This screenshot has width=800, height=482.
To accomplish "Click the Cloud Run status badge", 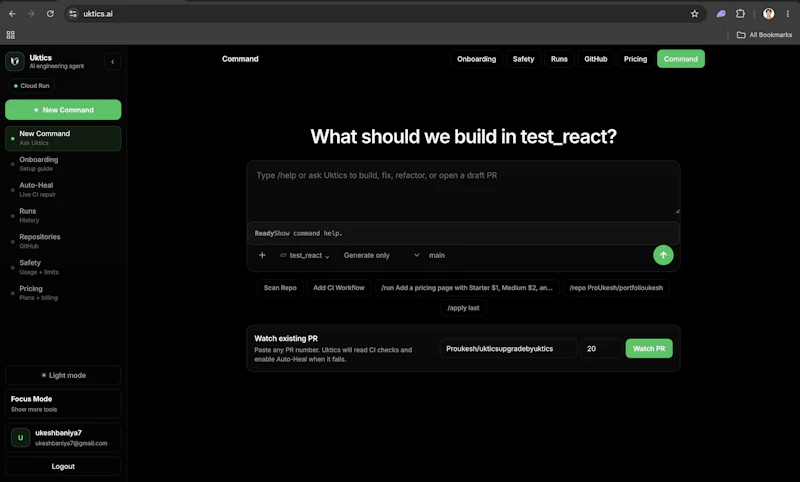I will tap(32, 86).
